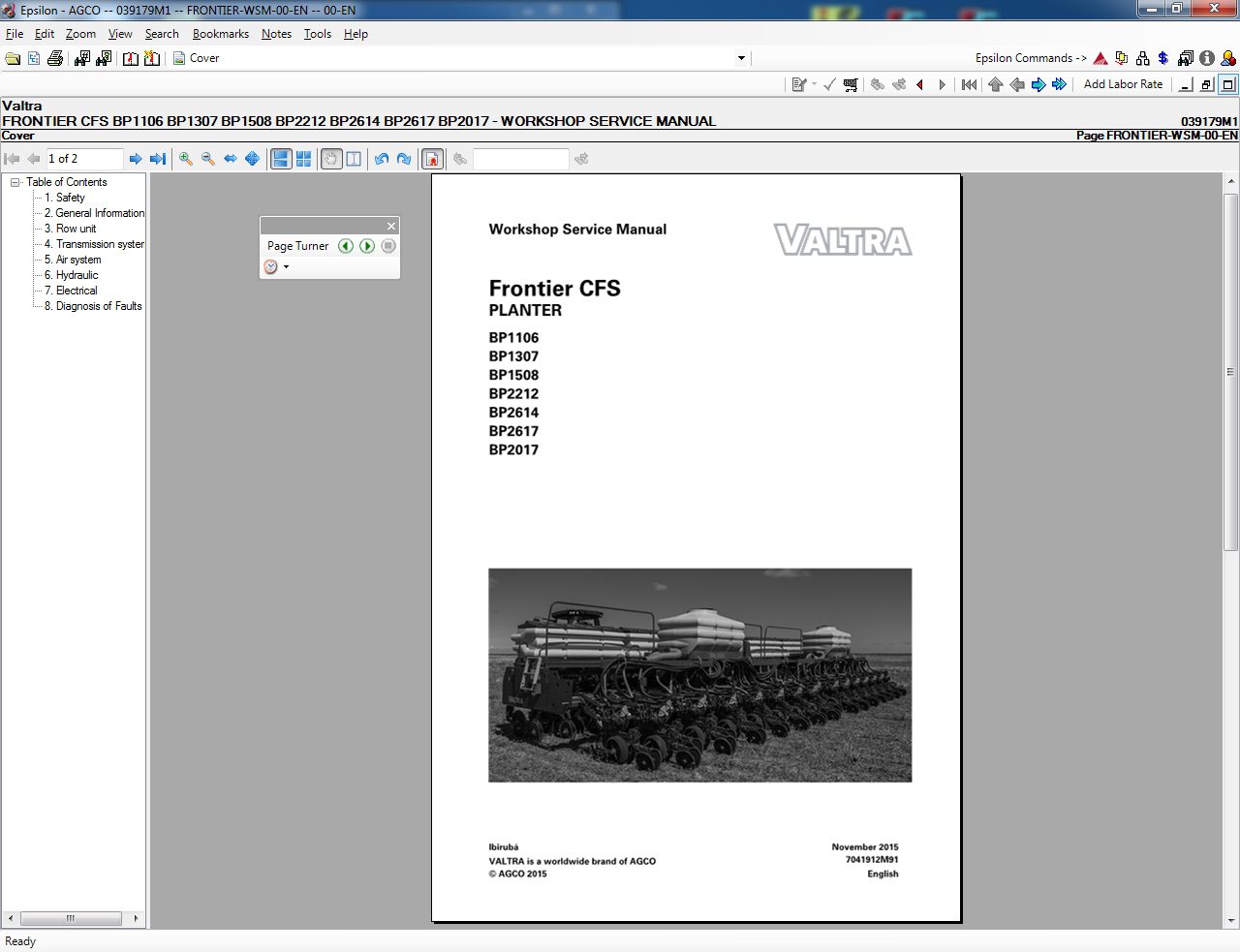Click the open folder icon in toolbar
This screenshot has width=1240, height=952.
pyautogui.click(x=13, y=58)
